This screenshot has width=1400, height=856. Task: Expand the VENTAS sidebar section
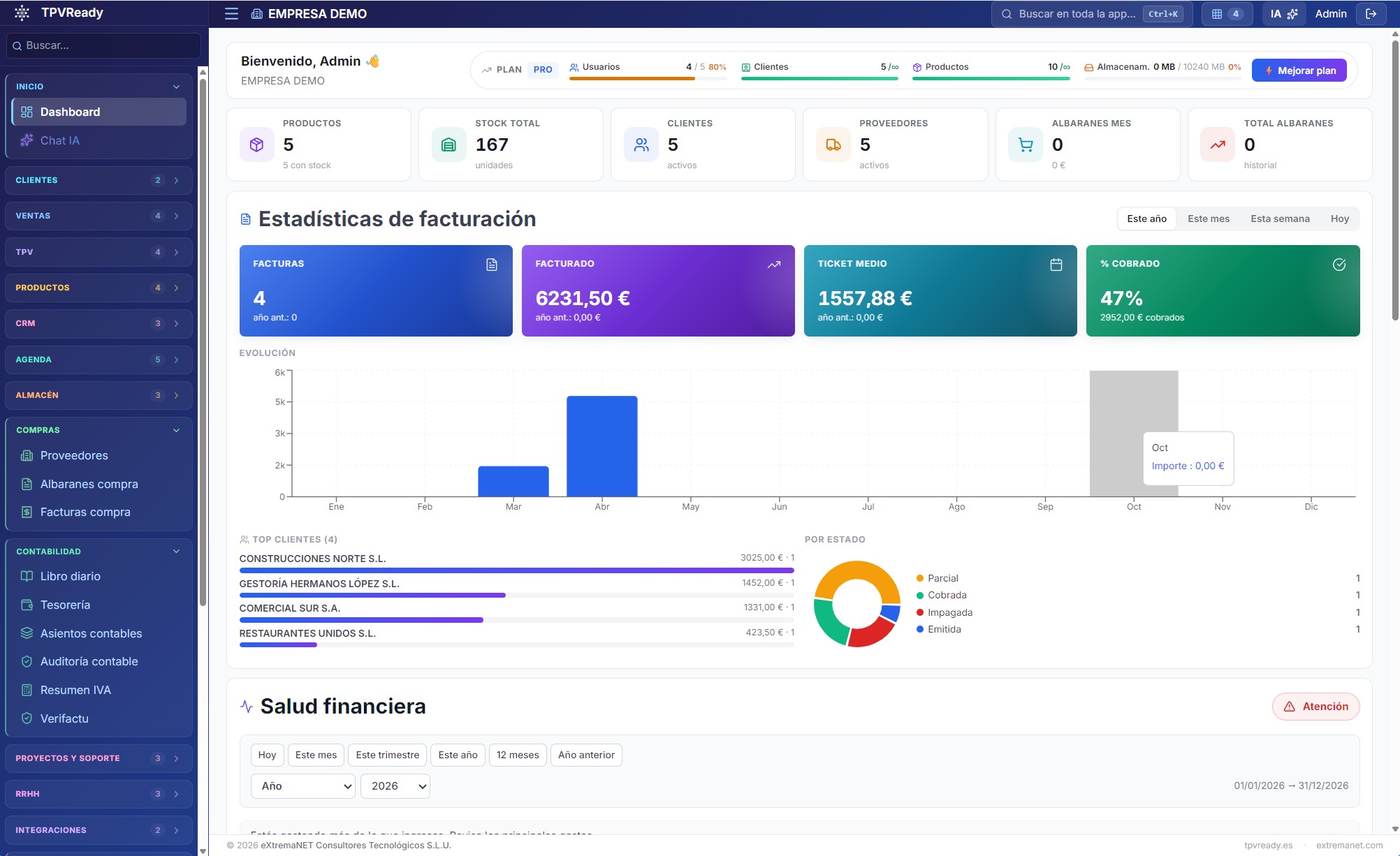pos(99,216)
